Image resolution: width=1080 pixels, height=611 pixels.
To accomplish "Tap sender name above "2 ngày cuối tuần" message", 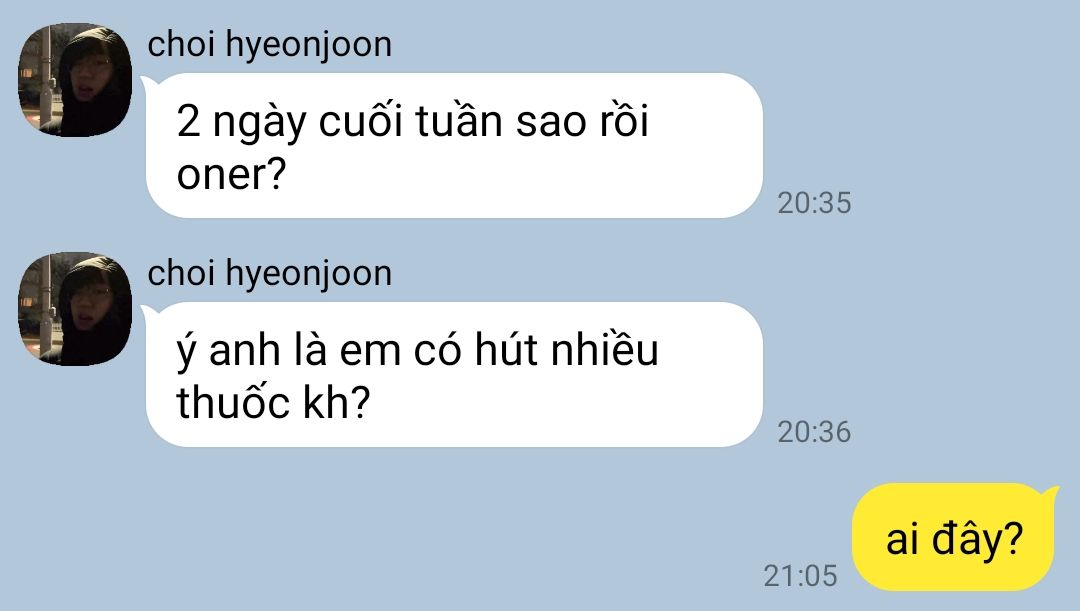I will tap(269, 45).
